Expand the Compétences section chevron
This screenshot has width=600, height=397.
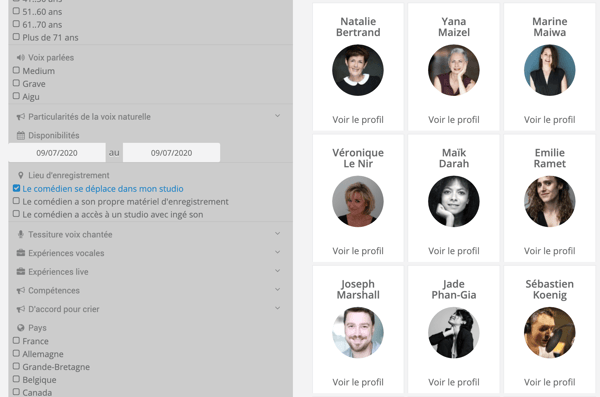278,290
